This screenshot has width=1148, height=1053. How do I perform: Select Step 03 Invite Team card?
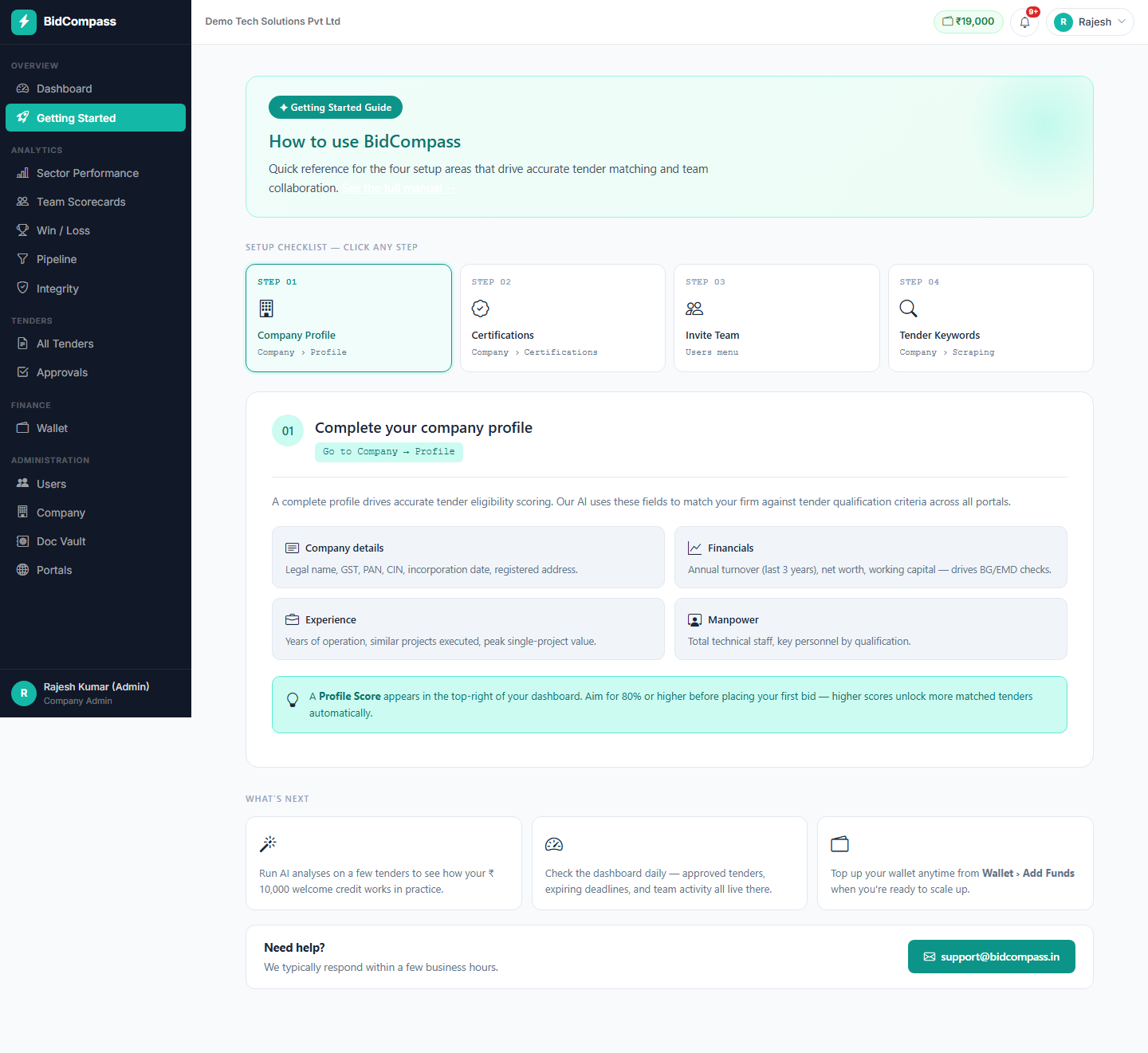(776, 318)
